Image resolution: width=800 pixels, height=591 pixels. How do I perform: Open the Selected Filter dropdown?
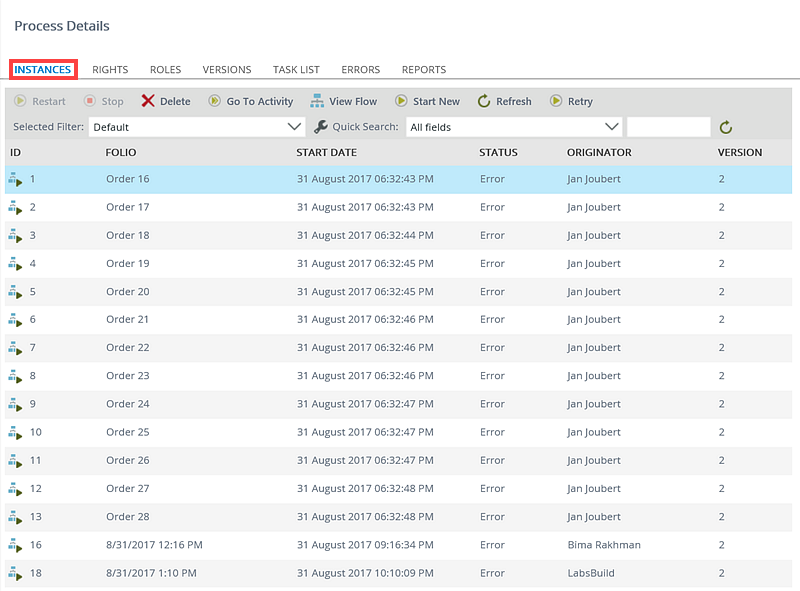(197, 127)
